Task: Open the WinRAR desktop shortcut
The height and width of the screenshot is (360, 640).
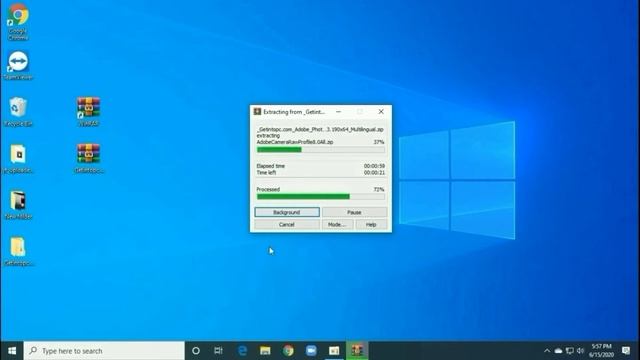Action: tap(89, 112)
